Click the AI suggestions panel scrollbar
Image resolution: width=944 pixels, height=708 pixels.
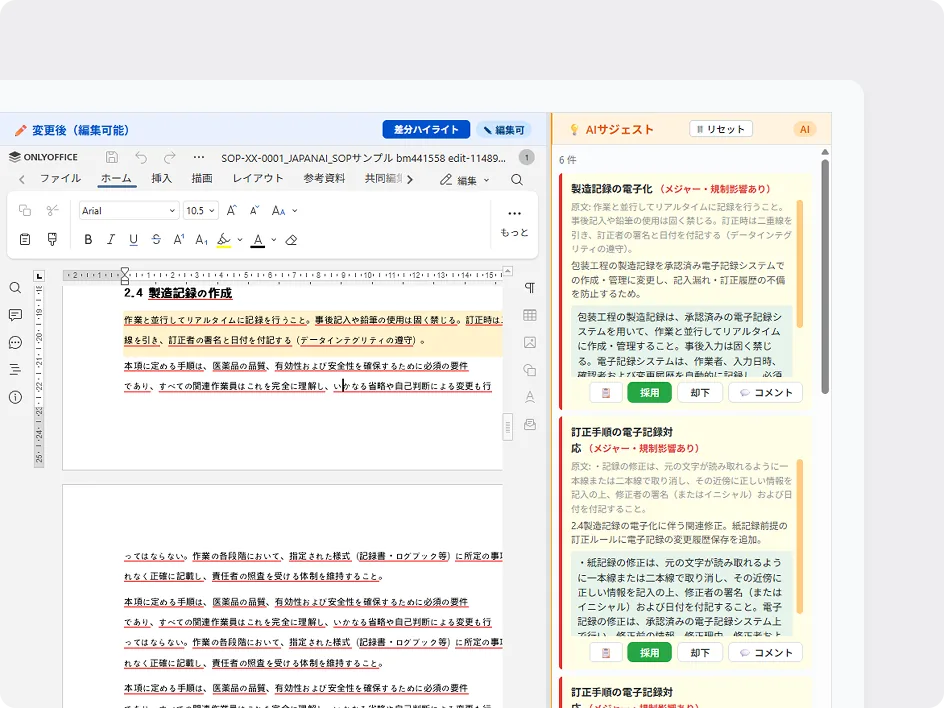(x=825, y=276)
